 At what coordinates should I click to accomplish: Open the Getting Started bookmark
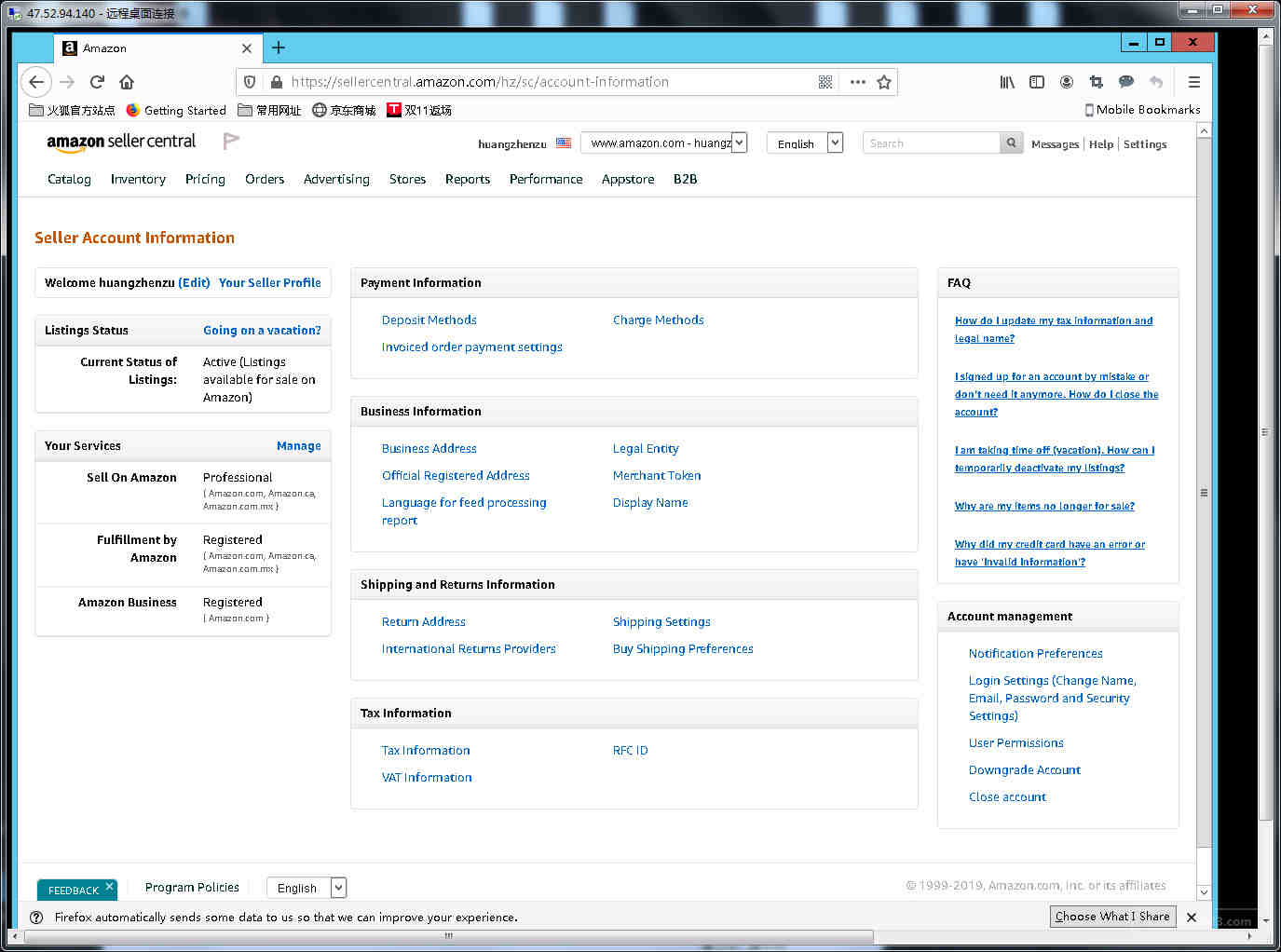pos(176,110)
